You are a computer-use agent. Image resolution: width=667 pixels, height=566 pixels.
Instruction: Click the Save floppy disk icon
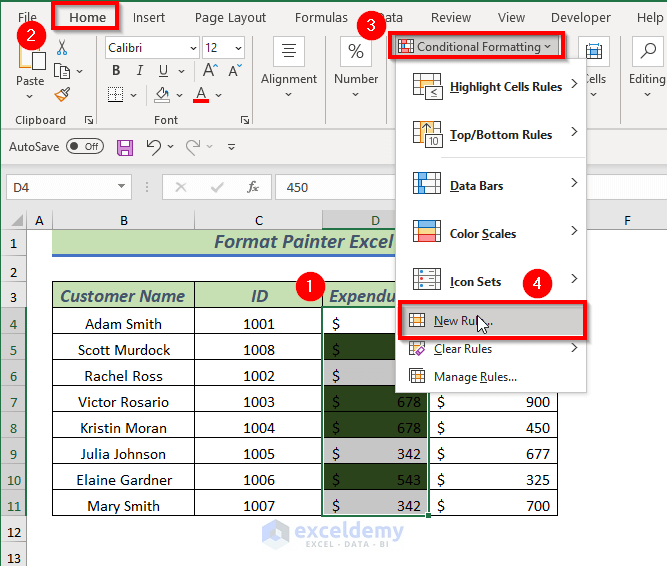coord(125,147)
